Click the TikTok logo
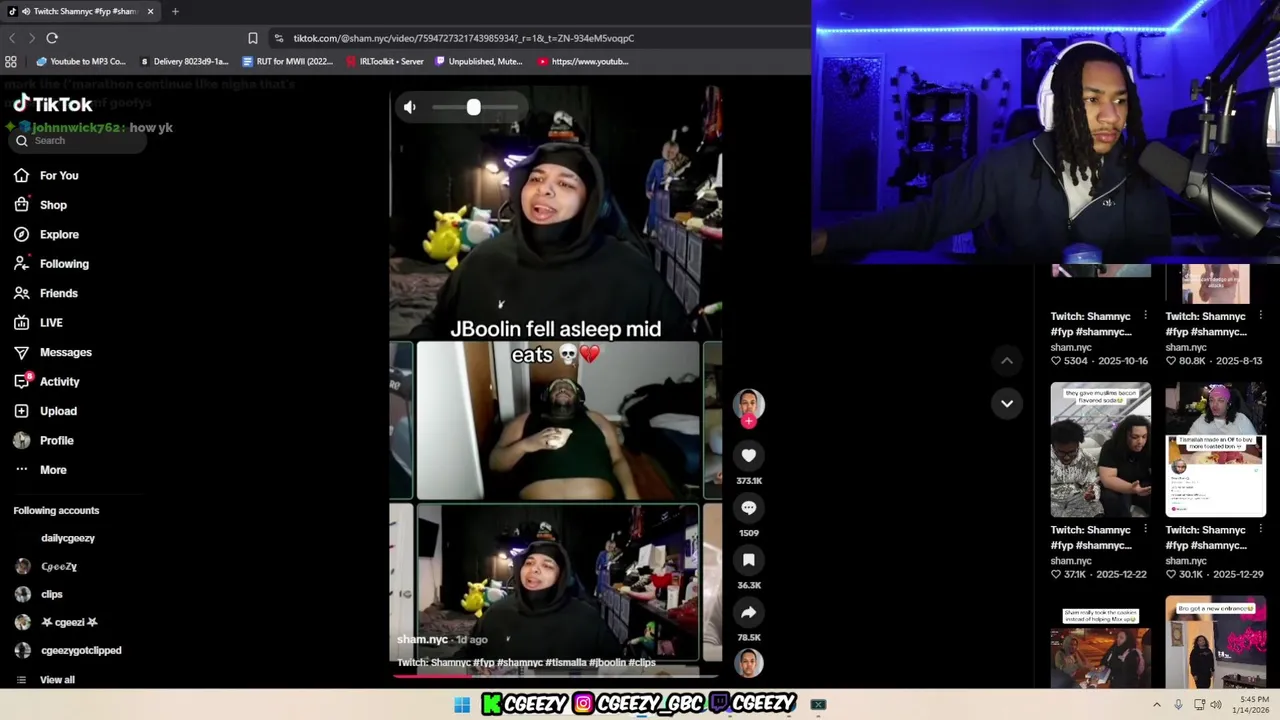This screenshot has height=720, width=1280. pos(53,104)
